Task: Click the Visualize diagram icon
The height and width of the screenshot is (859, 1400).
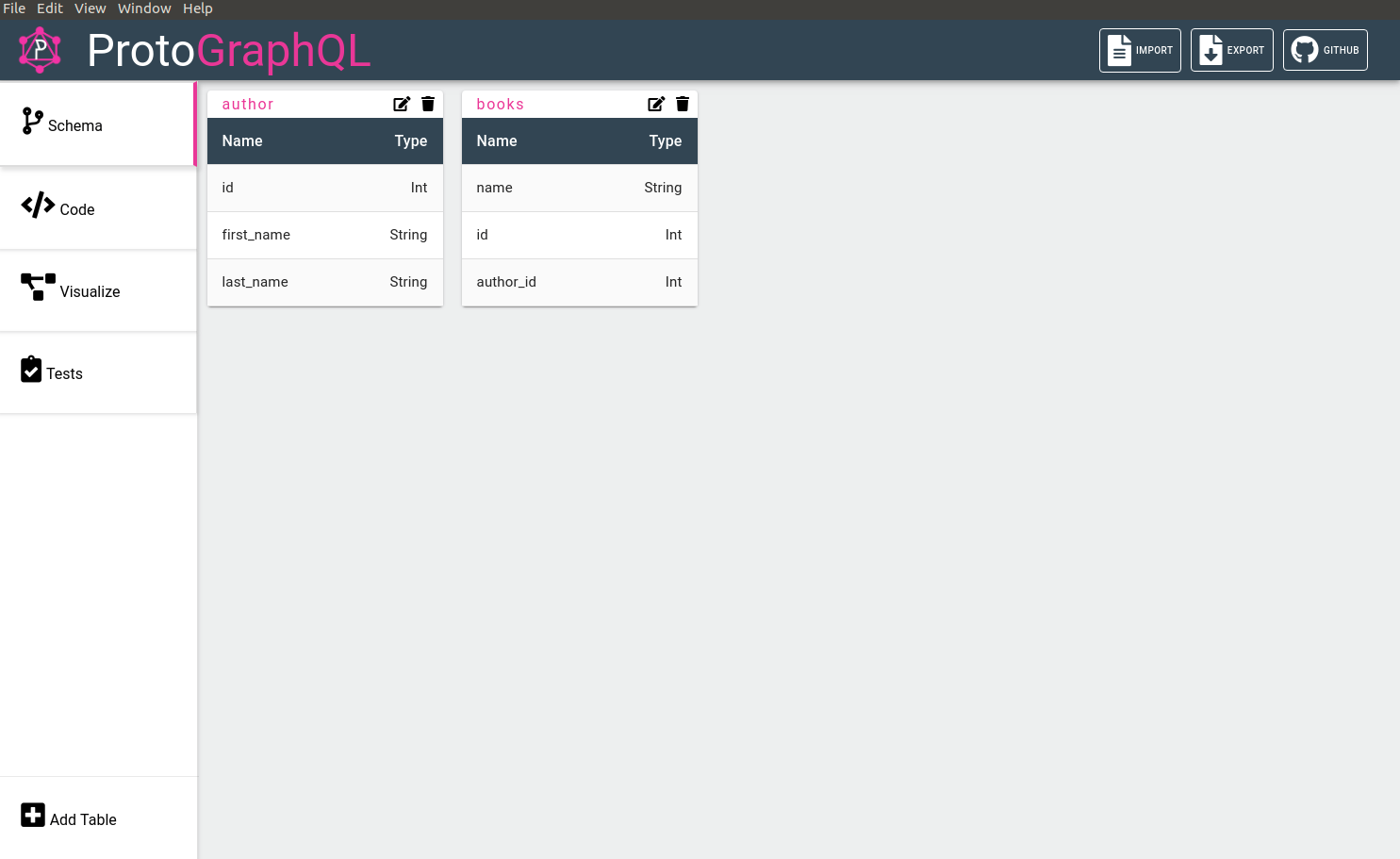Action: (x=38, y=287)
